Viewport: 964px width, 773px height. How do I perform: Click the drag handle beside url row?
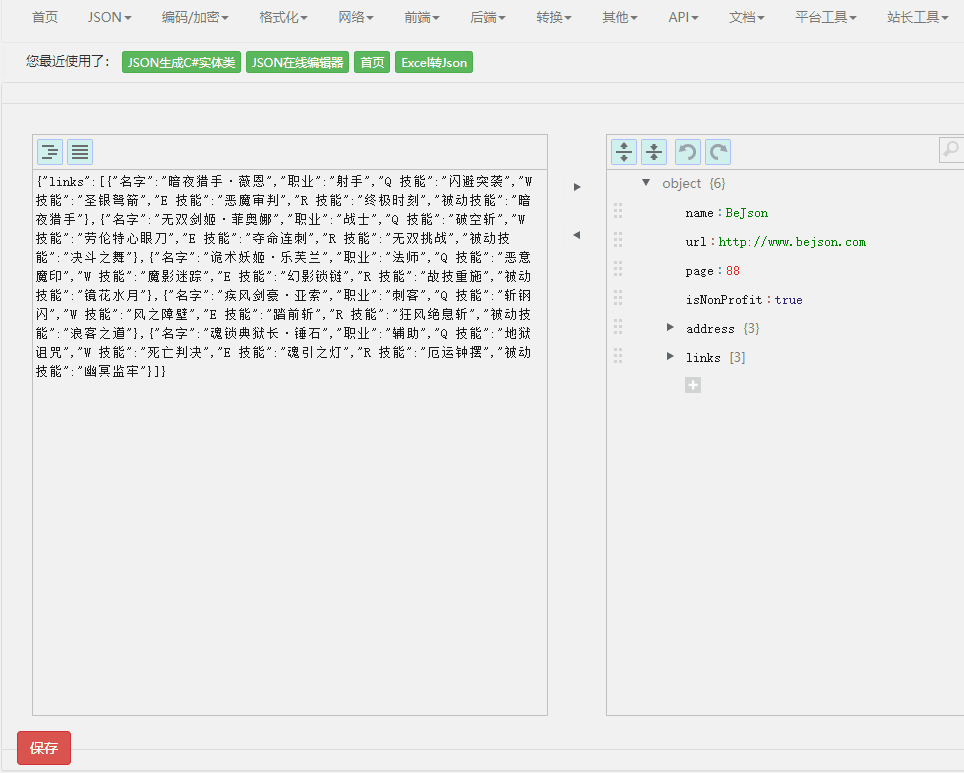point(618,240)
